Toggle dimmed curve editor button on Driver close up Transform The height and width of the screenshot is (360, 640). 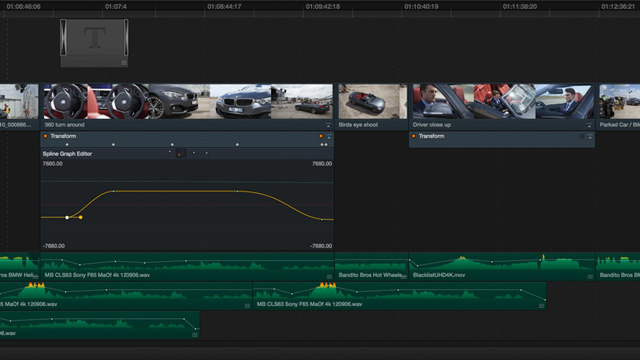(582, 136)
